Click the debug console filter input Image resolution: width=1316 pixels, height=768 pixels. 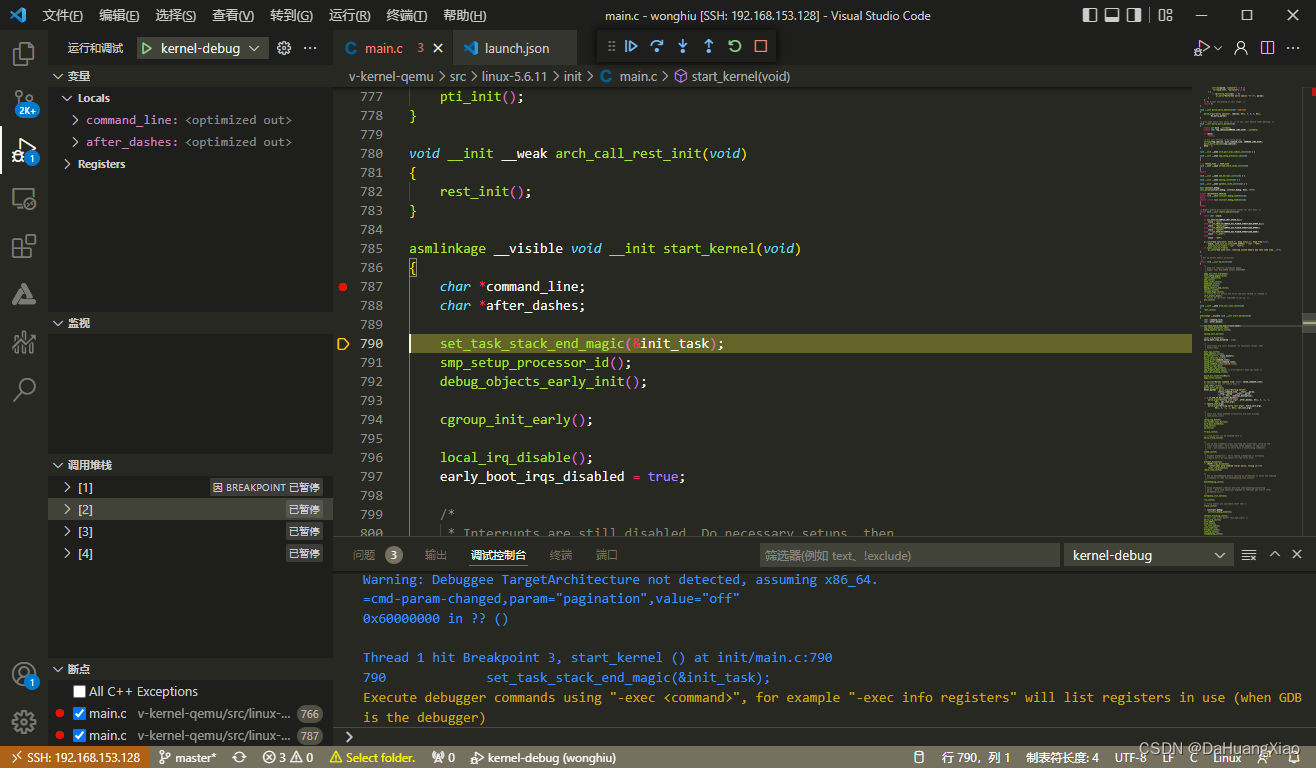click(x=909, y=555)
